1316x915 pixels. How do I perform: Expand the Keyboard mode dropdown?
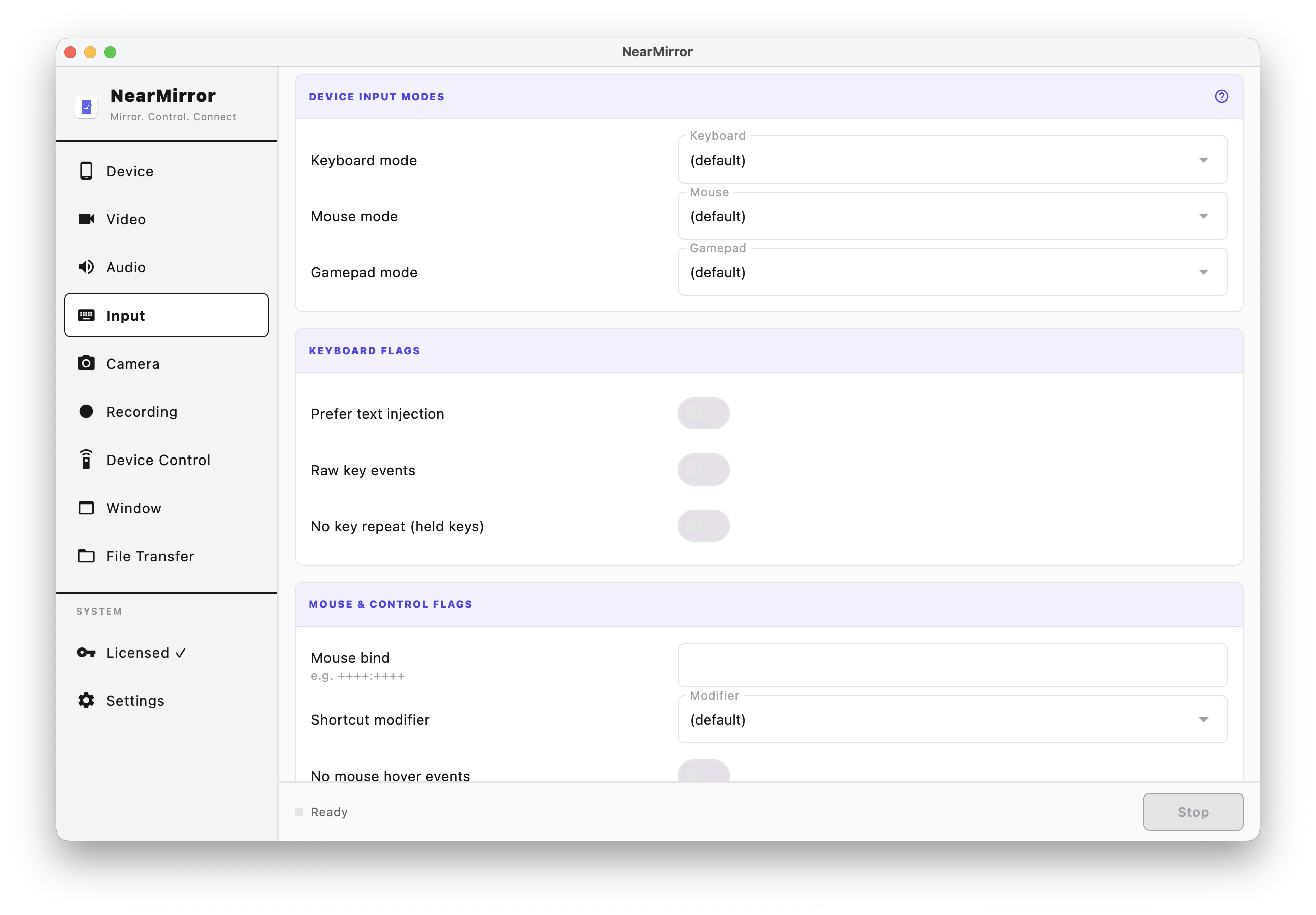coord(951,160)
